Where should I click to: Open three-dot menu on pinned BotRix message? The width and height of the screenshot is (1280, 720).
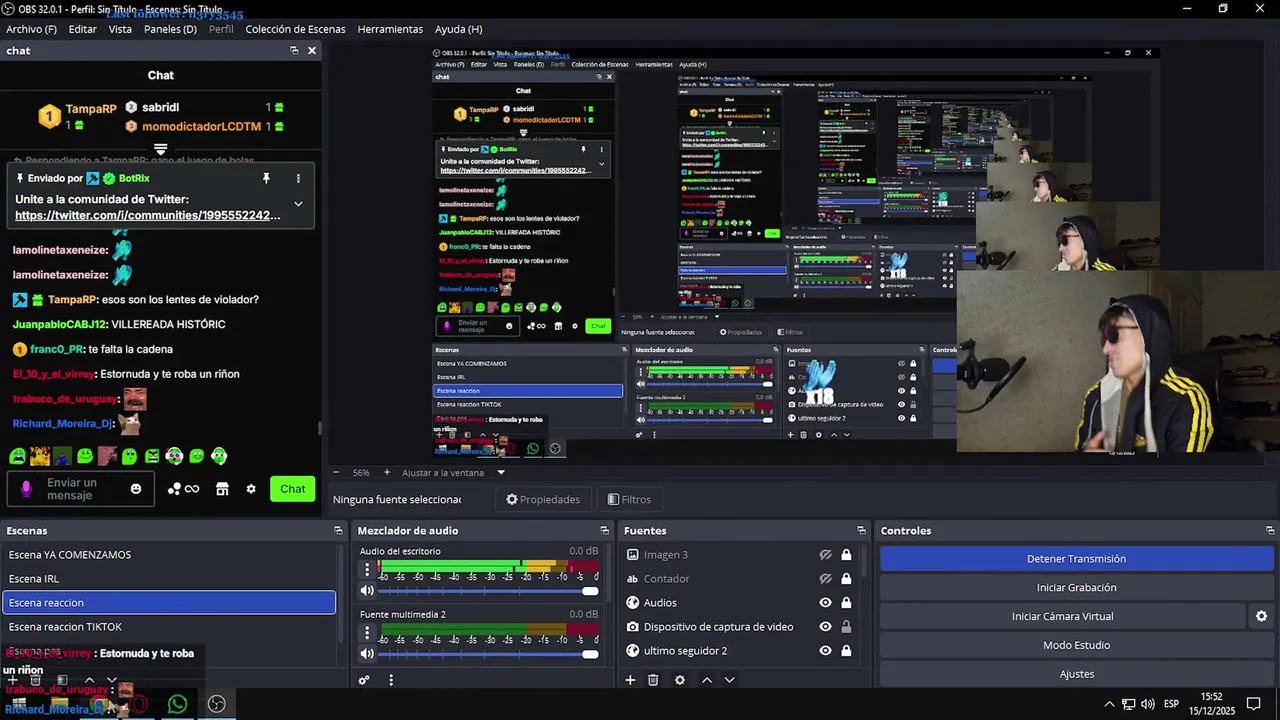click(x=298, y=178)
